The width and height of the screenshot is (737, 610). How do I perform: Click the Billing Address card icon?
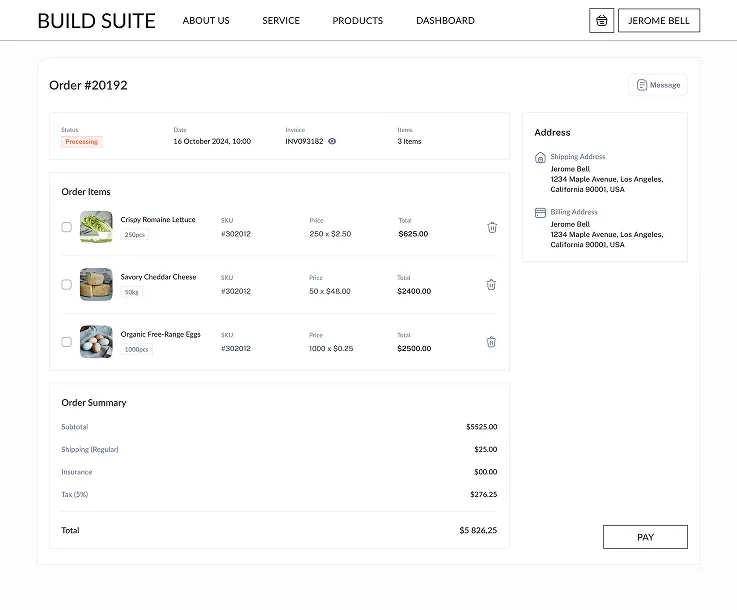[x=541, y=213]
